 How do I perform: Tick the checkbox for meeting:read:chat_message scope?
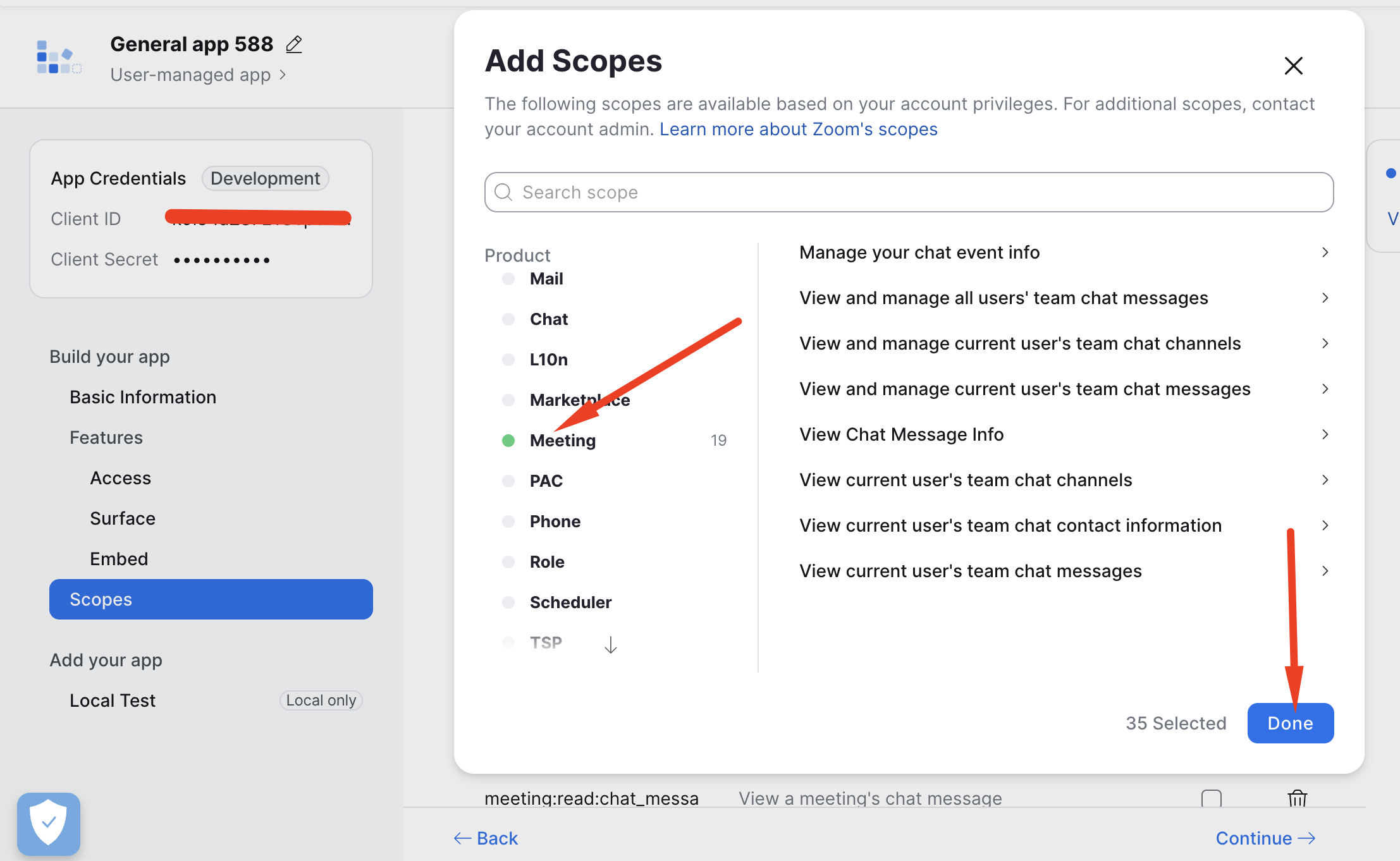(1211, 798)
